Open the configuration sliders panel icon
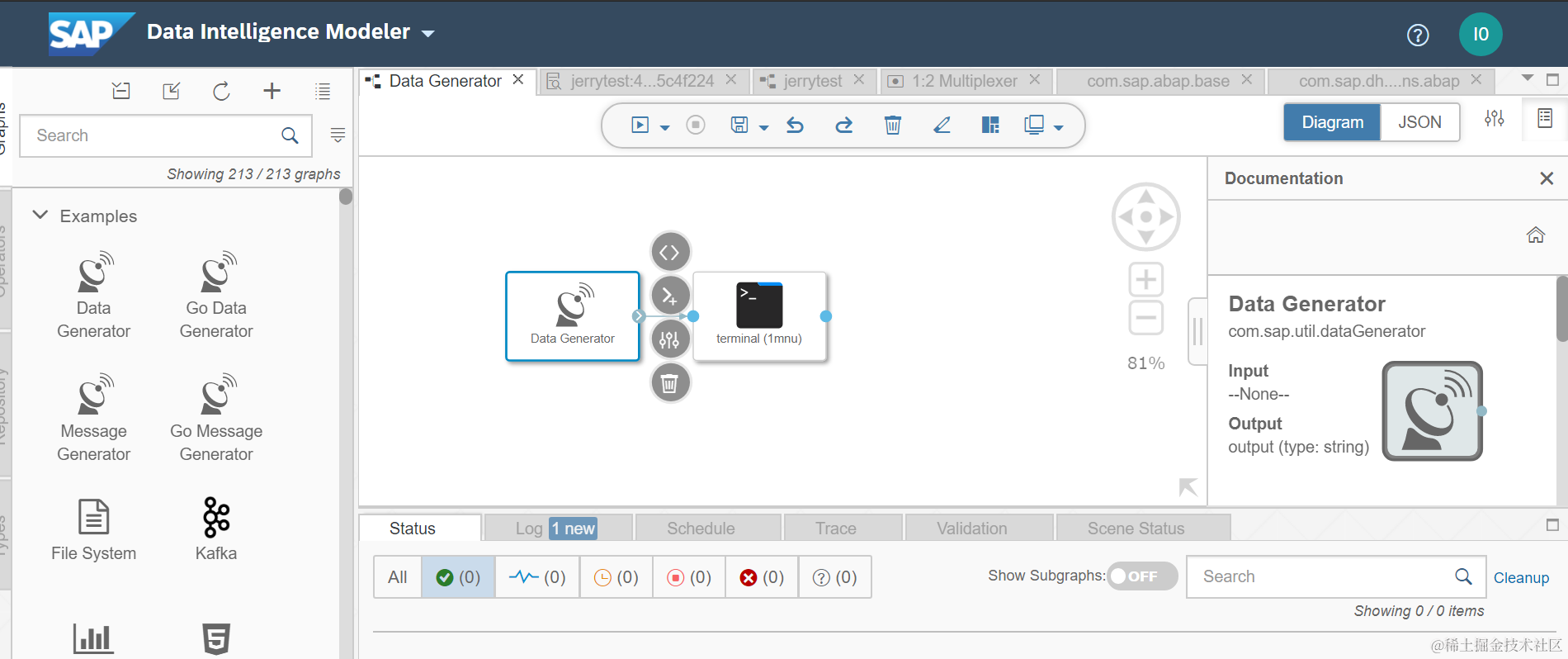Screen dimensions: 1568x659 (x=1495, y=119)
